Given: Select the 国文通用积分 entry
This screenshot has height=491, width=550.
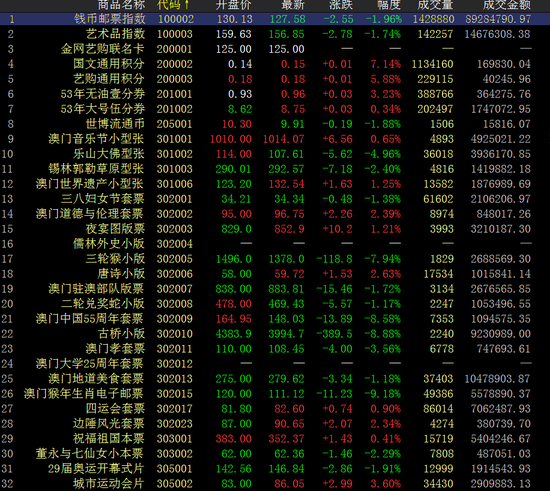Looking at the screenshot, I should pos(109,64).
